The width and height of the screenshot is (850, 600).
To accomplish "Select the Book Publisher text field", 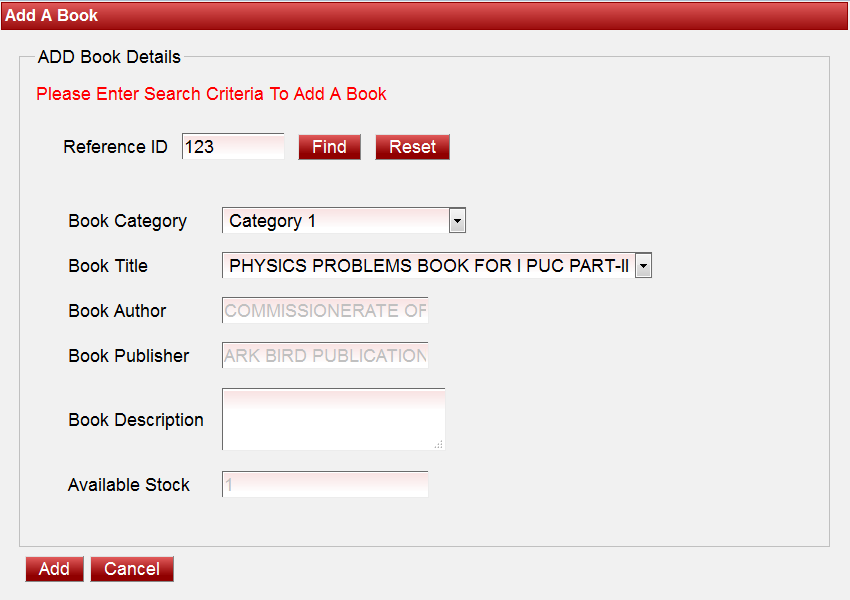I will pyautogui.click(x=325, y=356).
